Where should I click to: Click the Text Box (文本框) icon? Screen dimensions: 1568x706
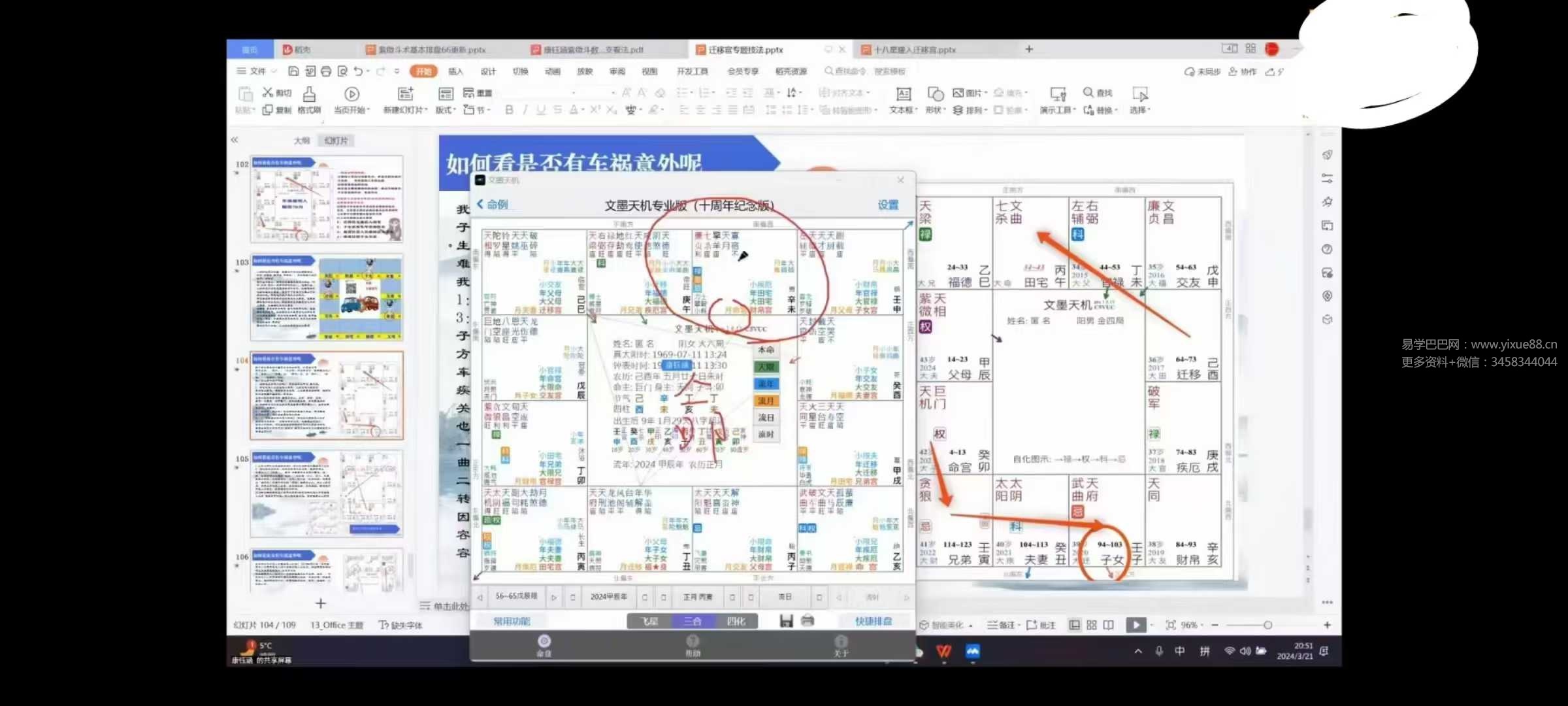tap(904, 94)
